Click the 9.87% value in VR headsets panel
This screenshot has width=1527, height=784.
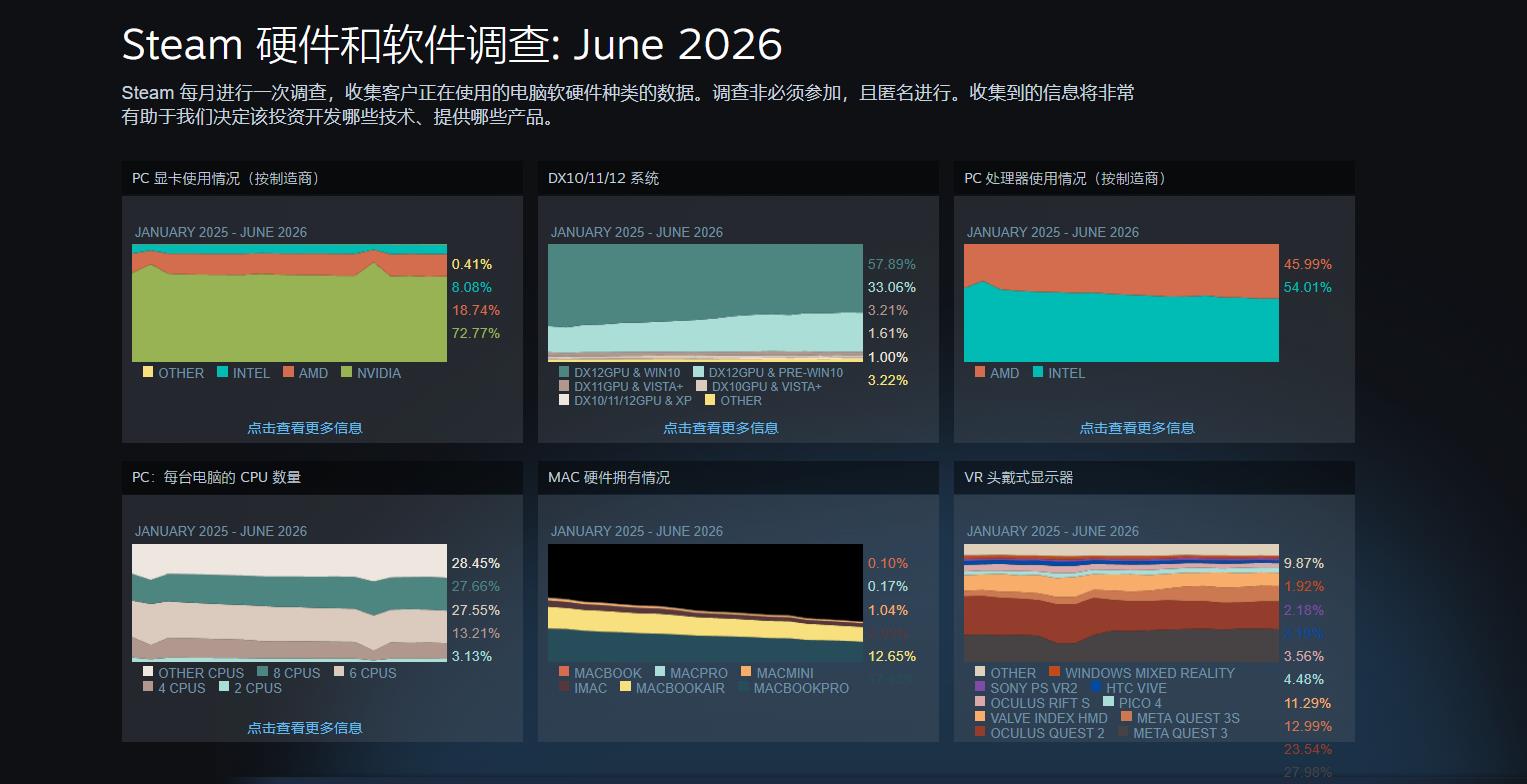coord(1304,563)
